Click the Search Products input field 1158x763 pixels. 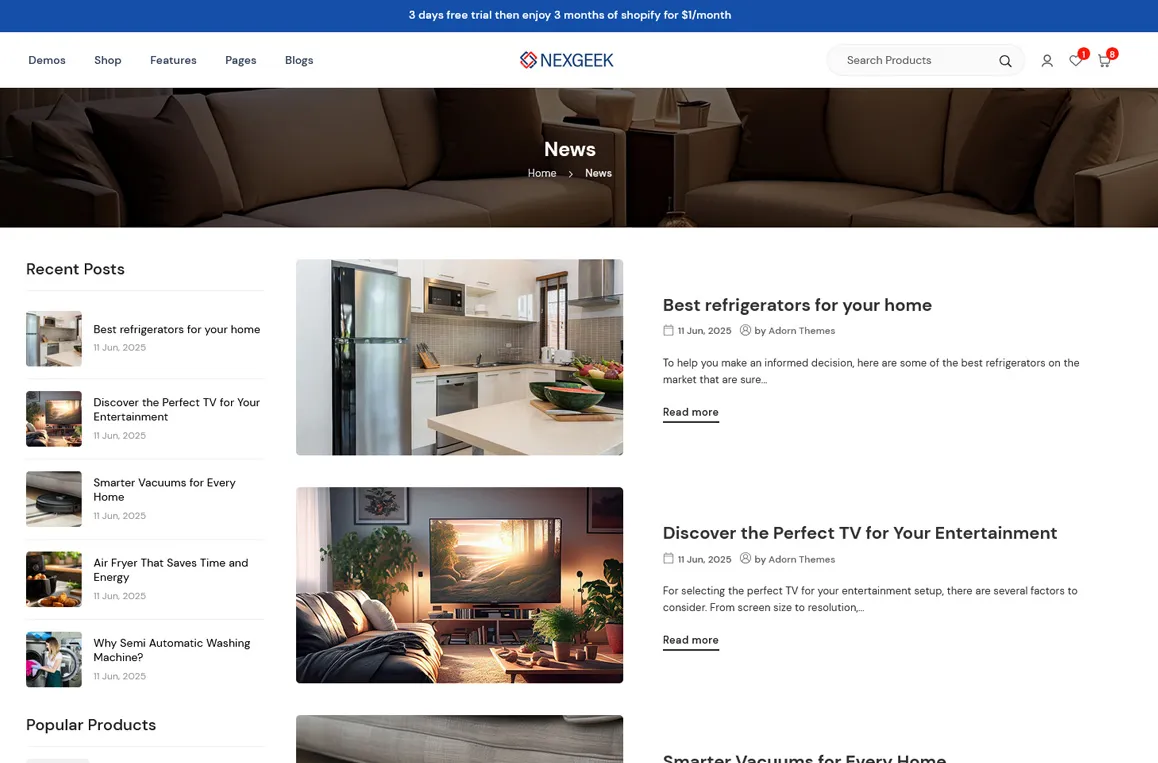(x=915, y=60)
